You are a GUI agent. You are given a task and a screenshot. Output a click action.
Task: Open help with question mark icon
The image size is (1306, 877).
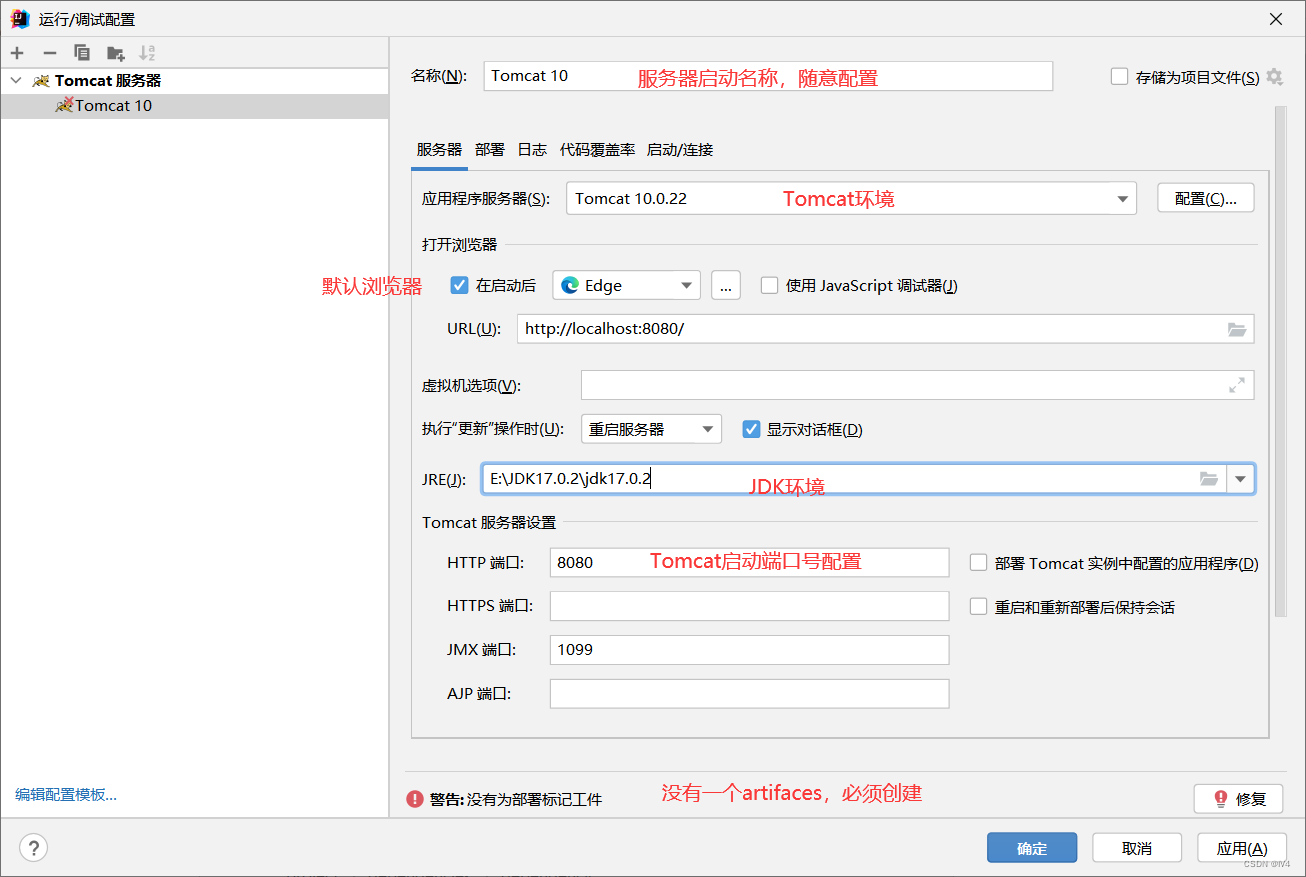(33, 848)
